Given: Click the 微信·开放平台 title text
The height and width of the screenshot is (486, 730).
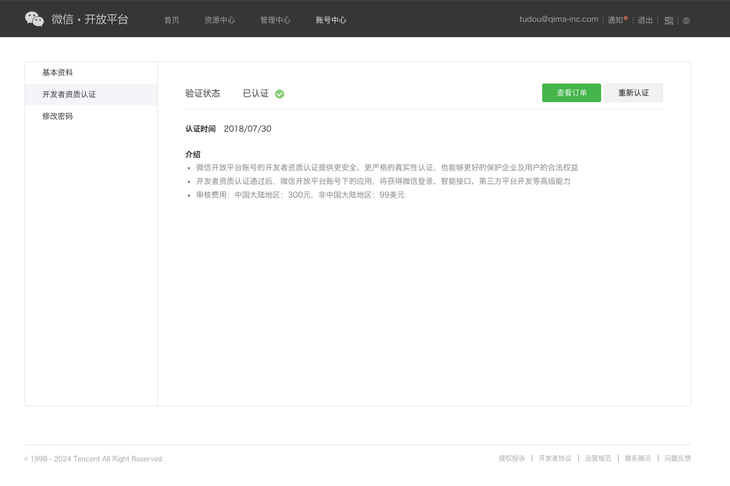Looking at the screenshot, I should 90,19.
